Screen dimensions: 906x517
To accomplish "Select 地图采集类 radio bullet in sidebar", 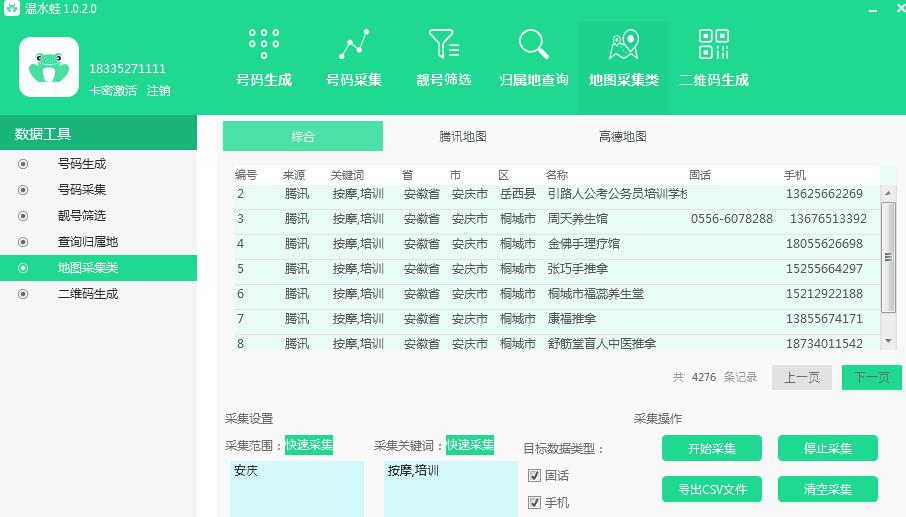I will coord(23,268).
